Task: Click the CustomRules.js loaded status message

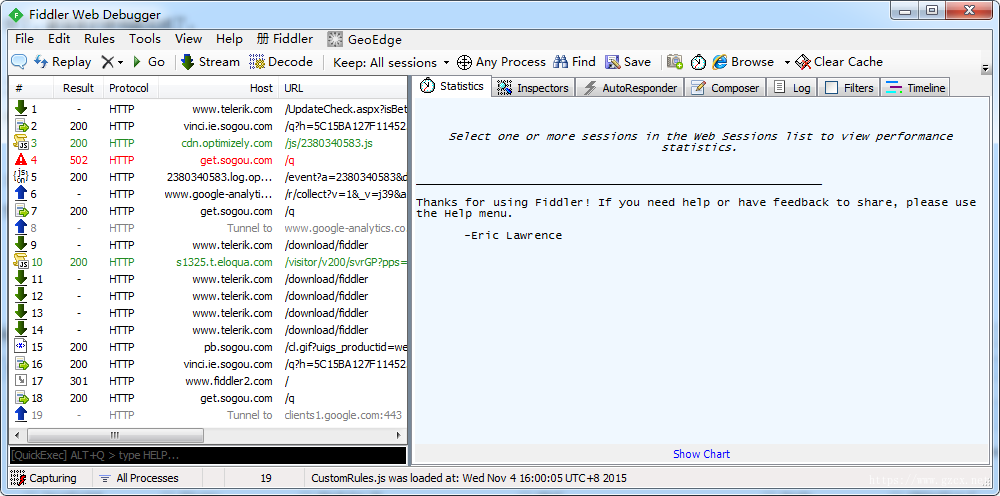Action: click(x=469, y=478)
